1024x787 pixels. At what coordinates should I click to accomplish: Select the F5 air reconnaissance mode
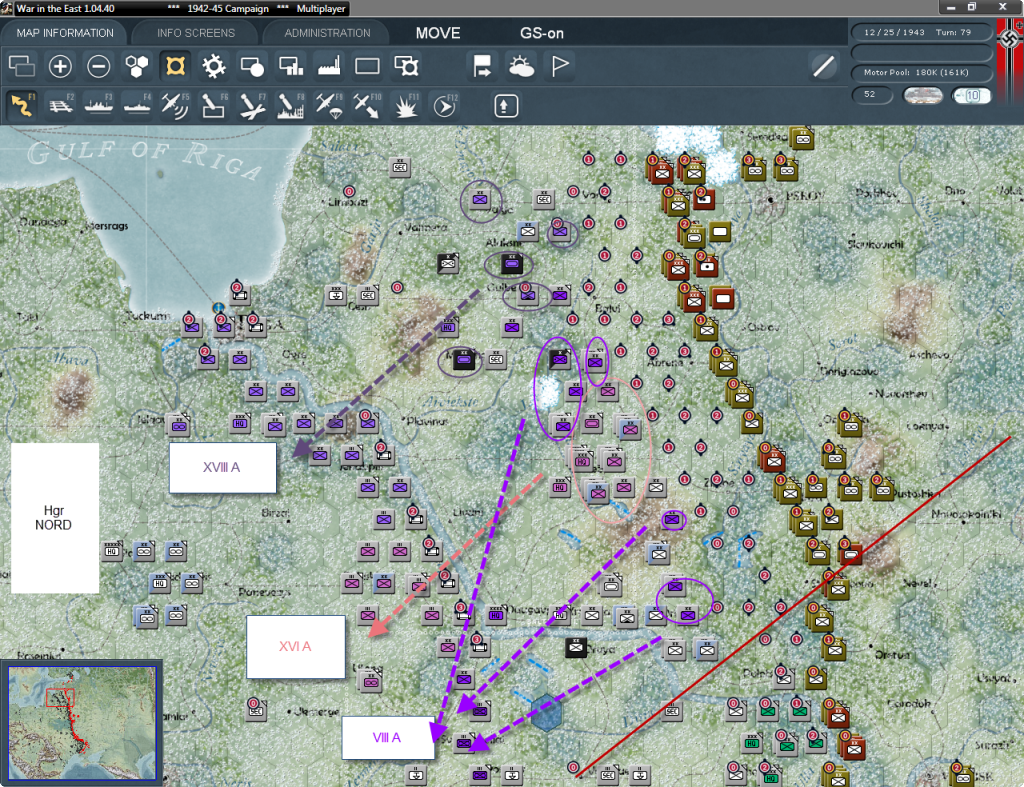coord(175,105)
